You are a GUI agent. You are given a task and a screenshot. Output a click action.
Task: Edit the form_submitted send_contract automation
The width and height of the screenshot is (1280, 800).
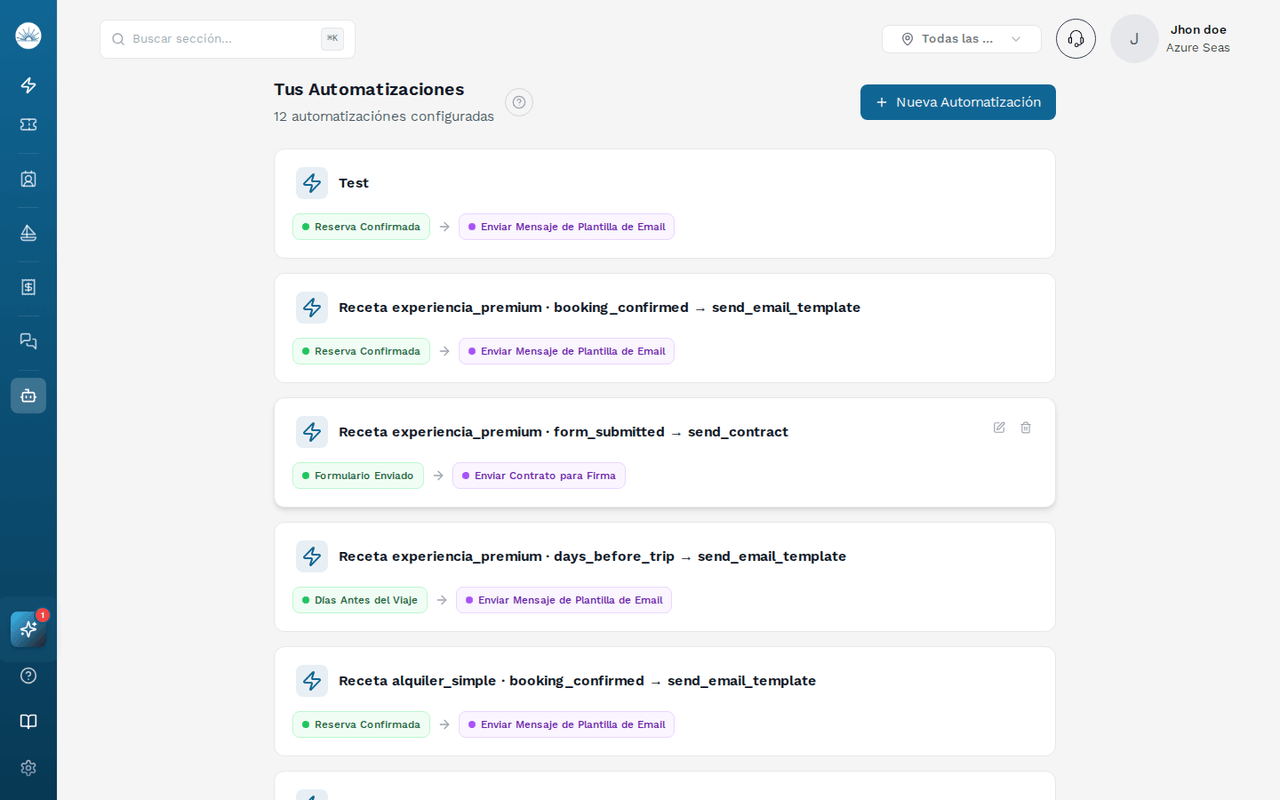(999, 427)
